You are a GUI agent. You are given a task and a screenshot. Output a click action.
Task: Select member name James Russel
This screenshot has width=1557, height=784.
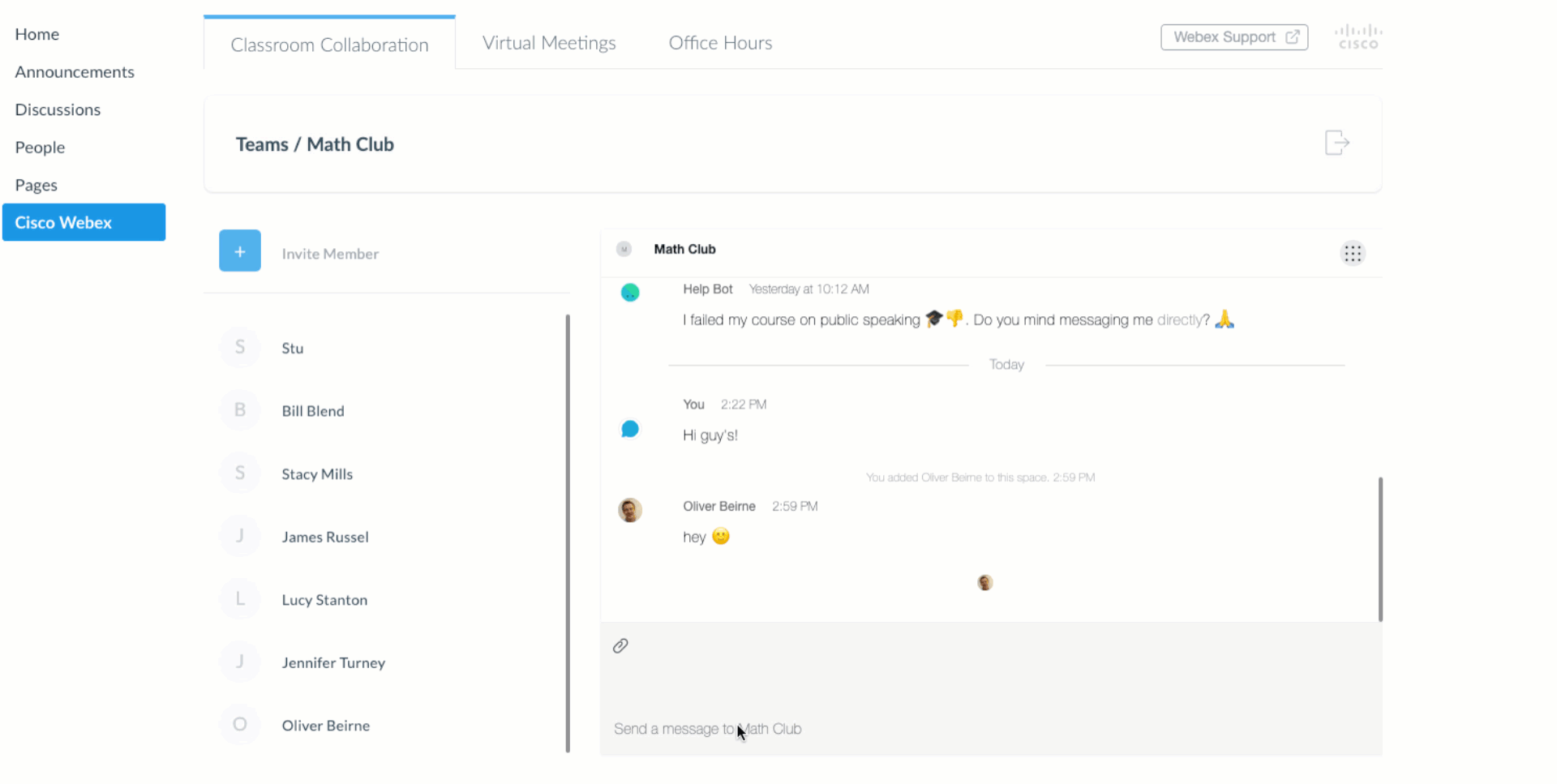click(325, 537)
